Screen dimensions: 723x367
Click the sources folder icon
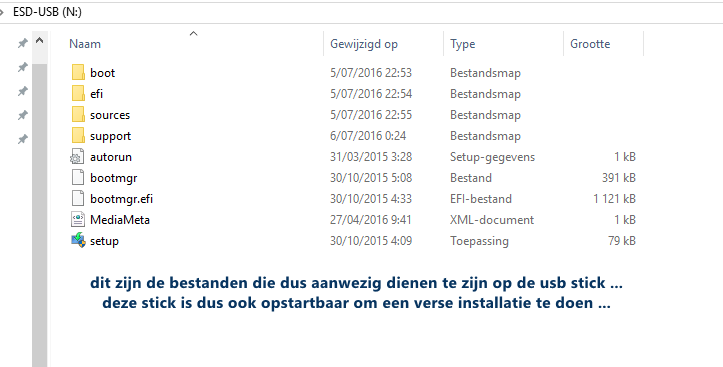click(78, 114)
